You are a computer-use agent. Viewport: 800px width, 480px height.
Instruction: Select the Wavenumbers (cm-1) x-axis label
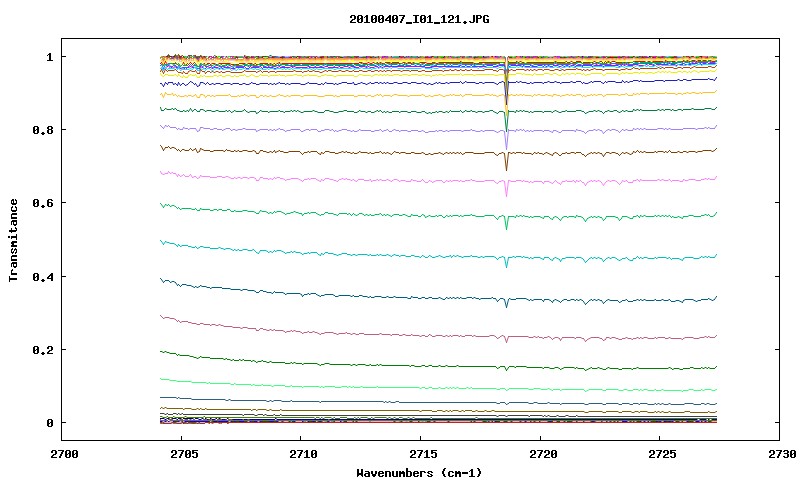(419, 473)
